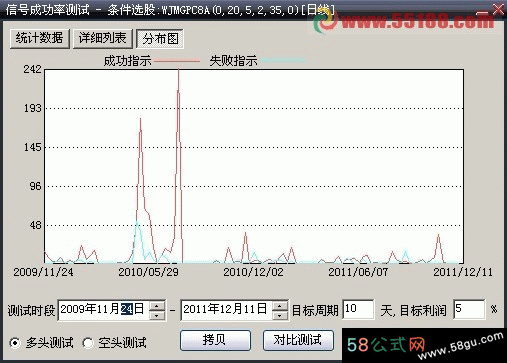Screen dimensions: 507x363
Task: Switch to the 详细列表 tab
Action: (103, 39)
